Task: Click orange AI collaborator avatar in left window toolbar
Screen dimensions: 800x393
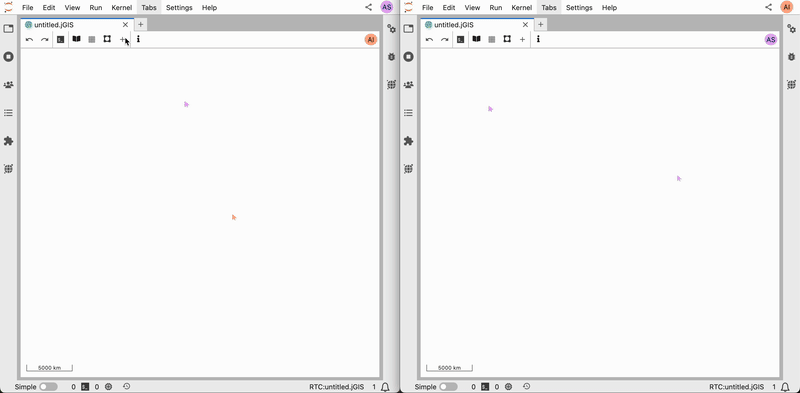Action: (x=371, y=39)
